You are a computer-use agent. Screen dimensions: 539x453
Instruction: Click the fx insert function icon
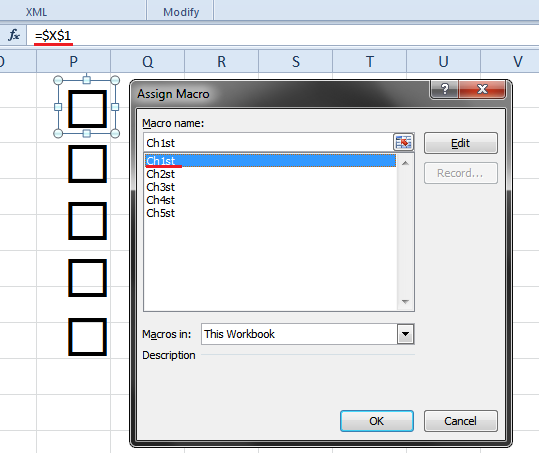[x=14, y=35]
